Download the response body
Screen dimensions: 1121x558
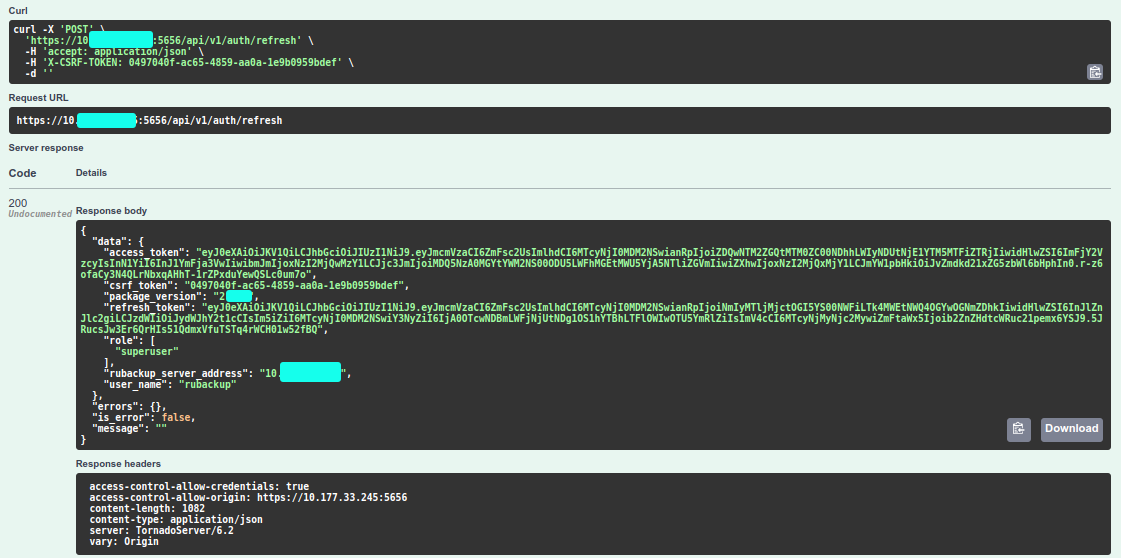pos(1071,429)
